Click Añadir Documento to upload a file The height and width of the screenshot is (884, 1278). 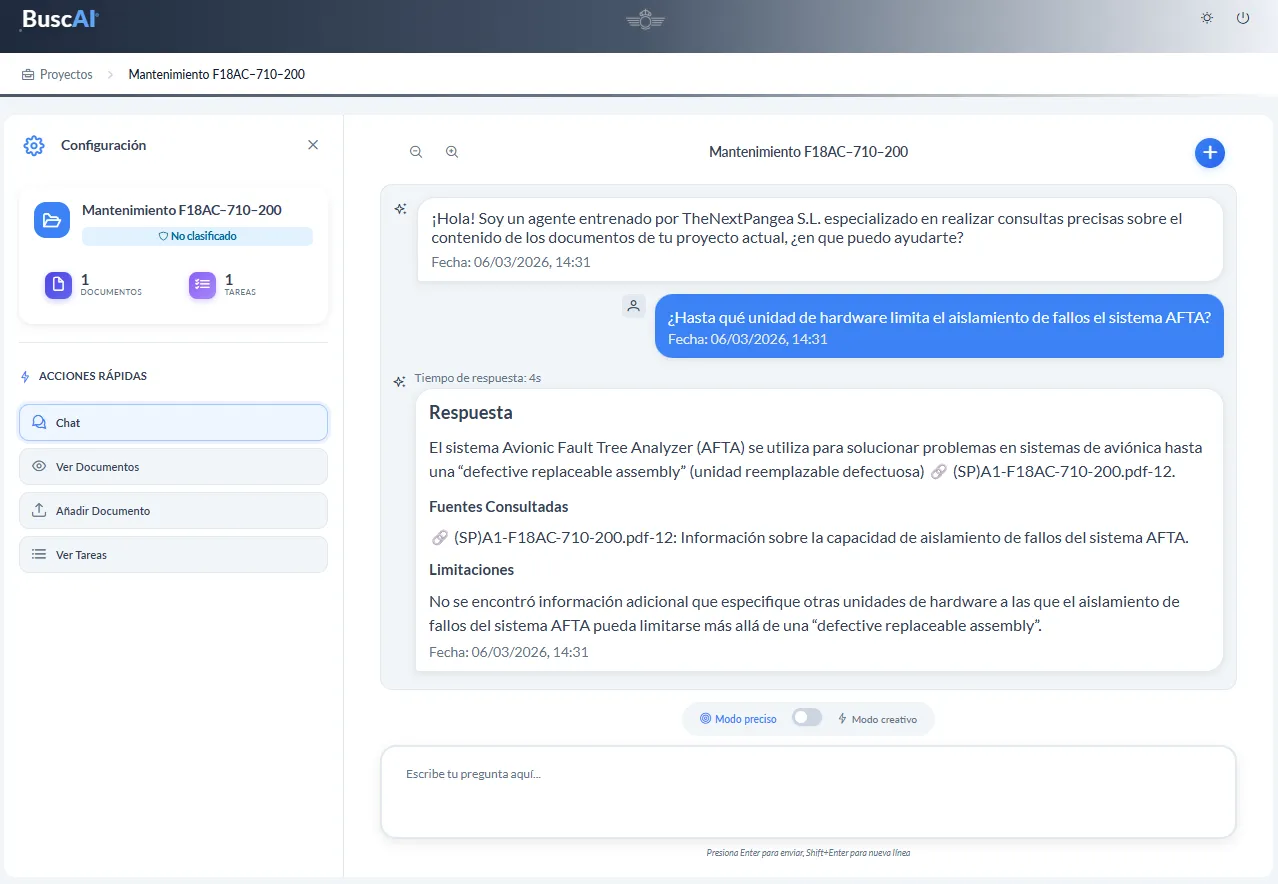[x=172, y=510]
